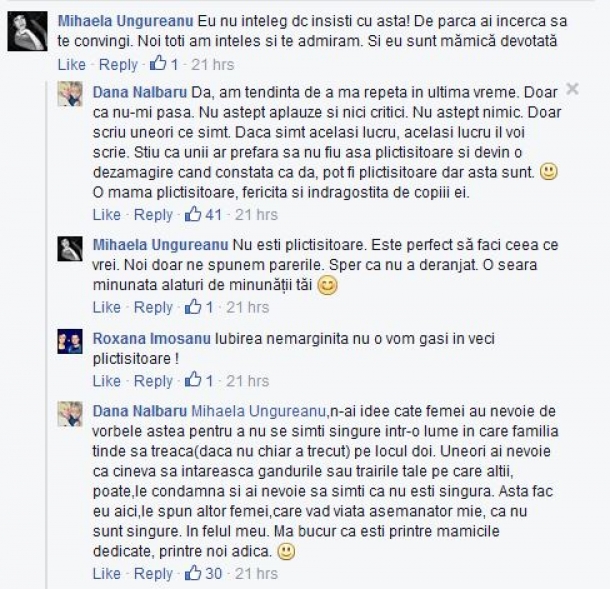Open Roxana Imosanu's profile picture
Screen dimensions: 610x589
pyautogui.click(x=70, y=341)
